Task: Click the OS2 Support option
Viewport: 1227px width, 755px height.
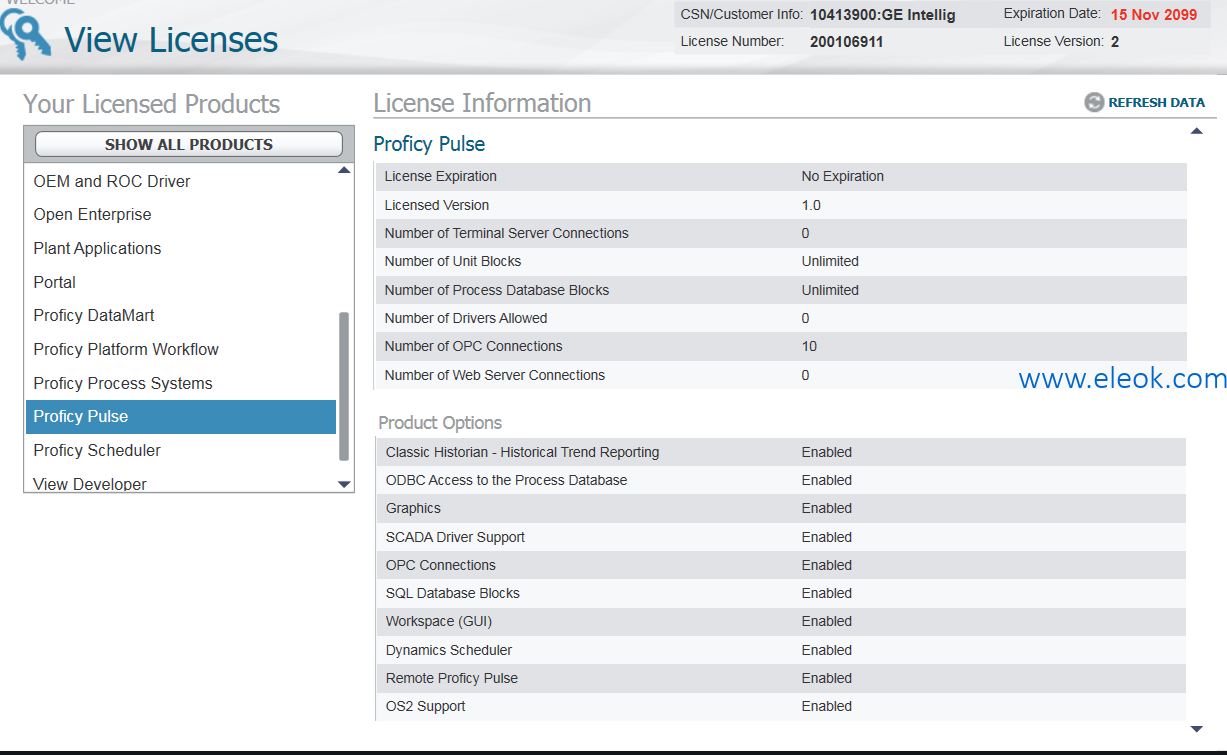Action: click(x=426, y=706)
